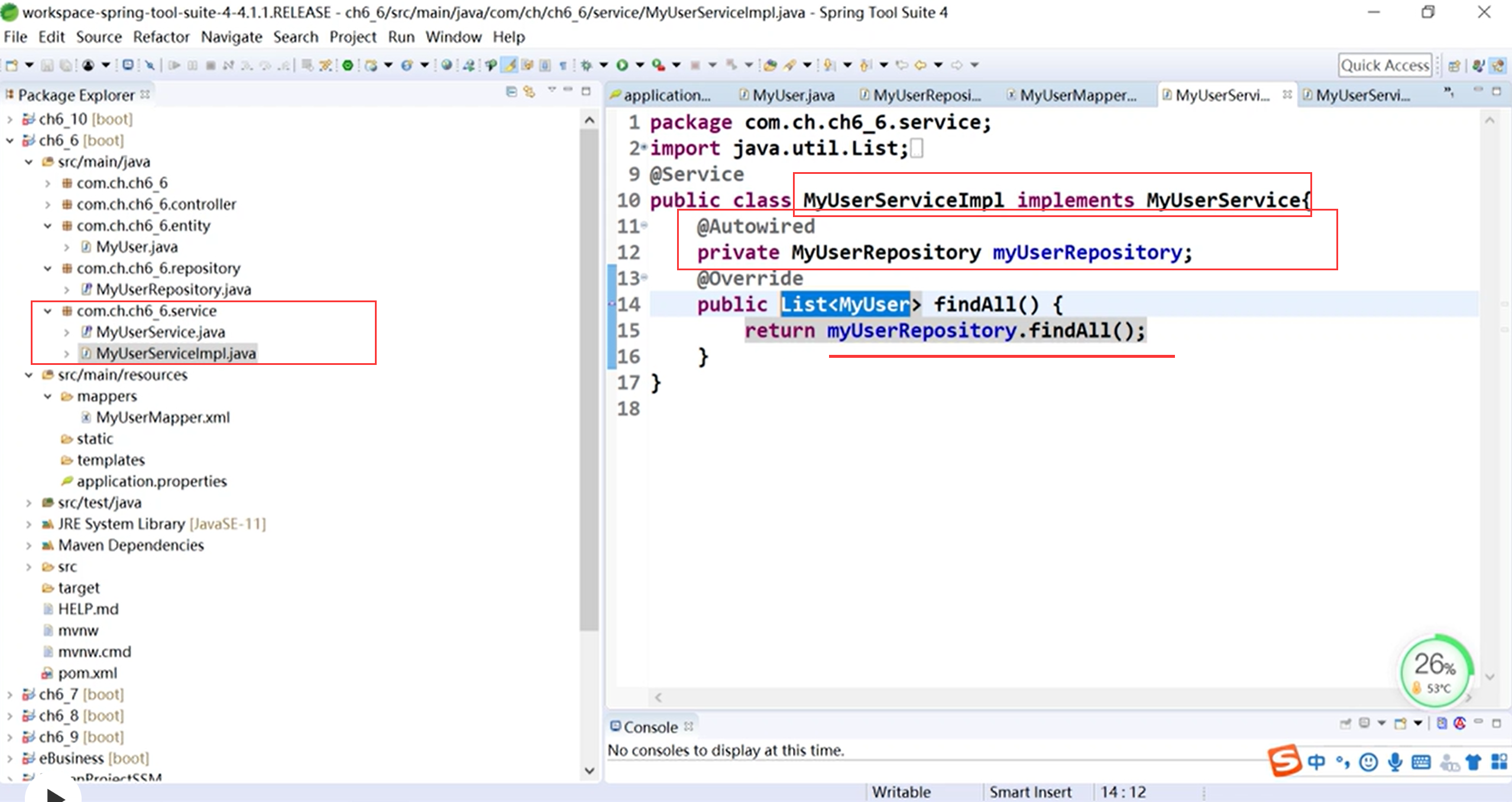Click the green Run button in toolbar
The width and height of the screenshot is (1512, 802).
click(622, 65)
